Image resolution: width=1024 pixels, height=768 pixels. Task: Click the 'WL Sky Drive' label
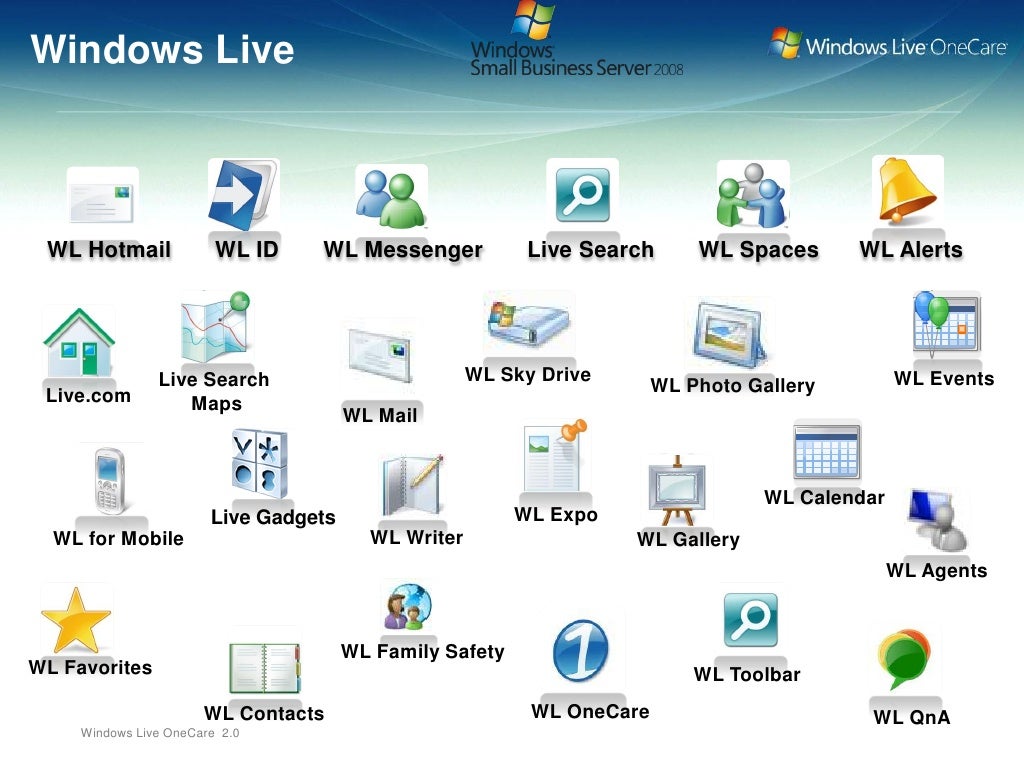pos(528,375)
